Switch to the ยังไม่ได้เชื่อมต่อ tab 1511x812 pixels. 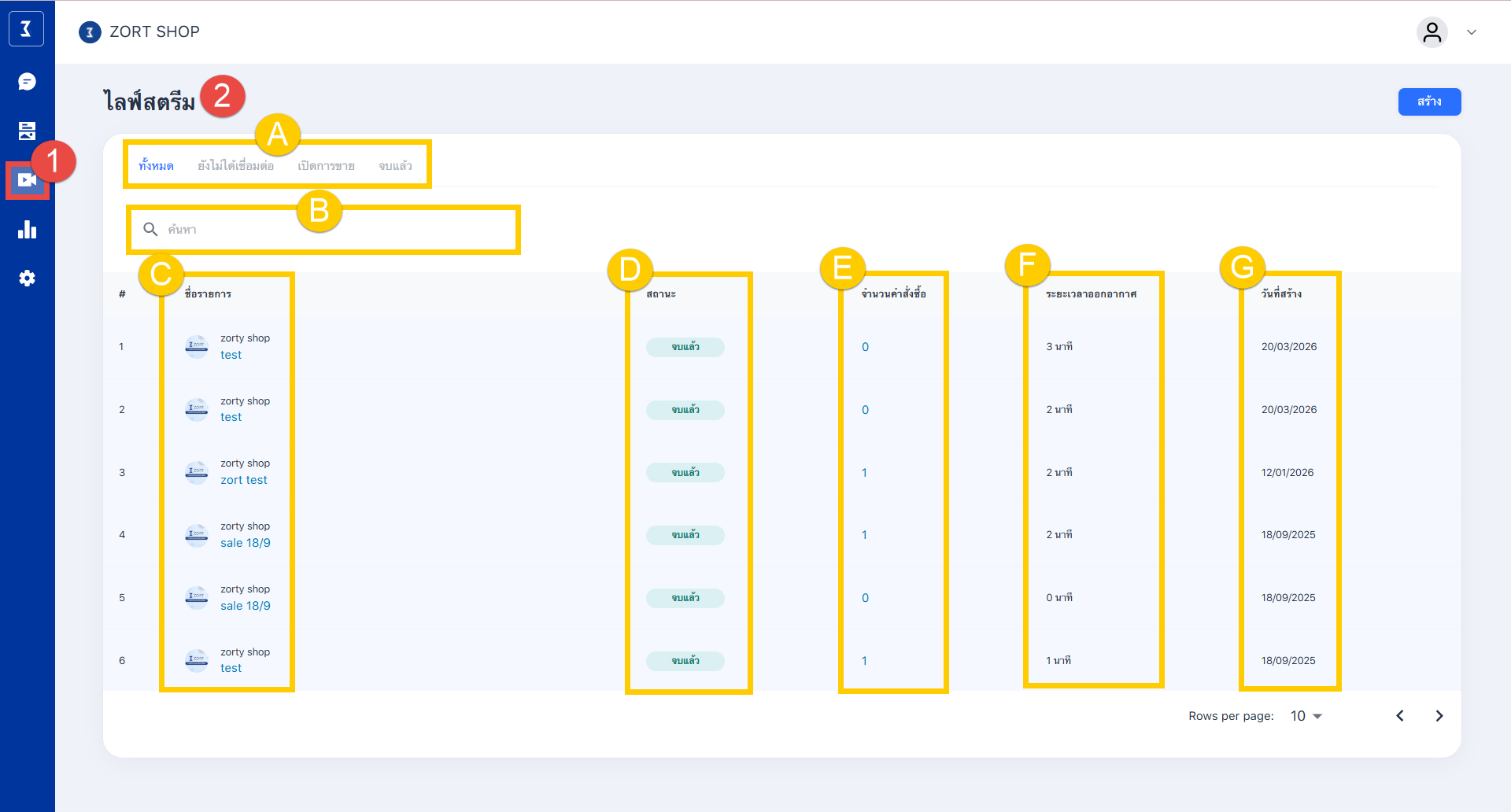tap(235, 166)
